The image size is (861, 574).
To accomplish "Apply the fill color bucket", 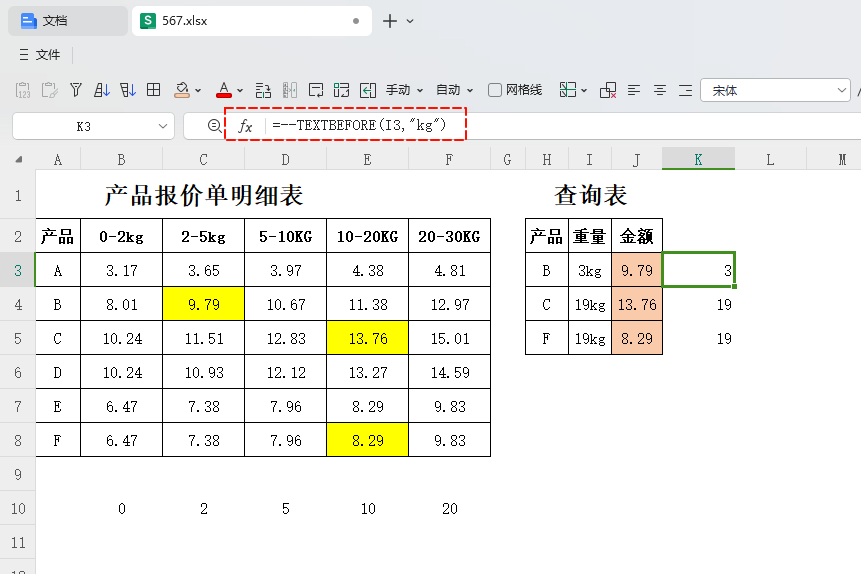I will pos(182,90).
